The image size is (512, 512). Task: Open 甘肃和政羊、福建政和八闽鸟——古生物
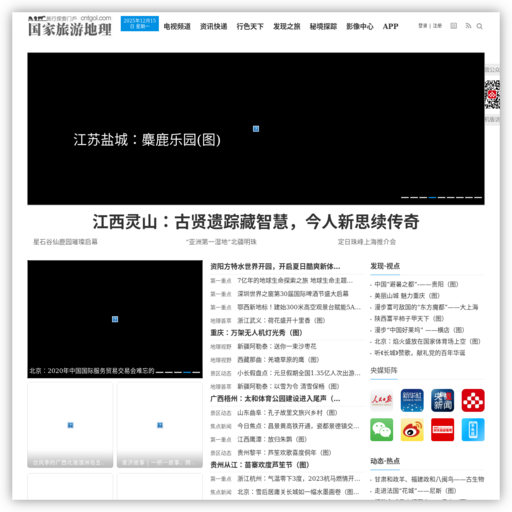(429, 479)
